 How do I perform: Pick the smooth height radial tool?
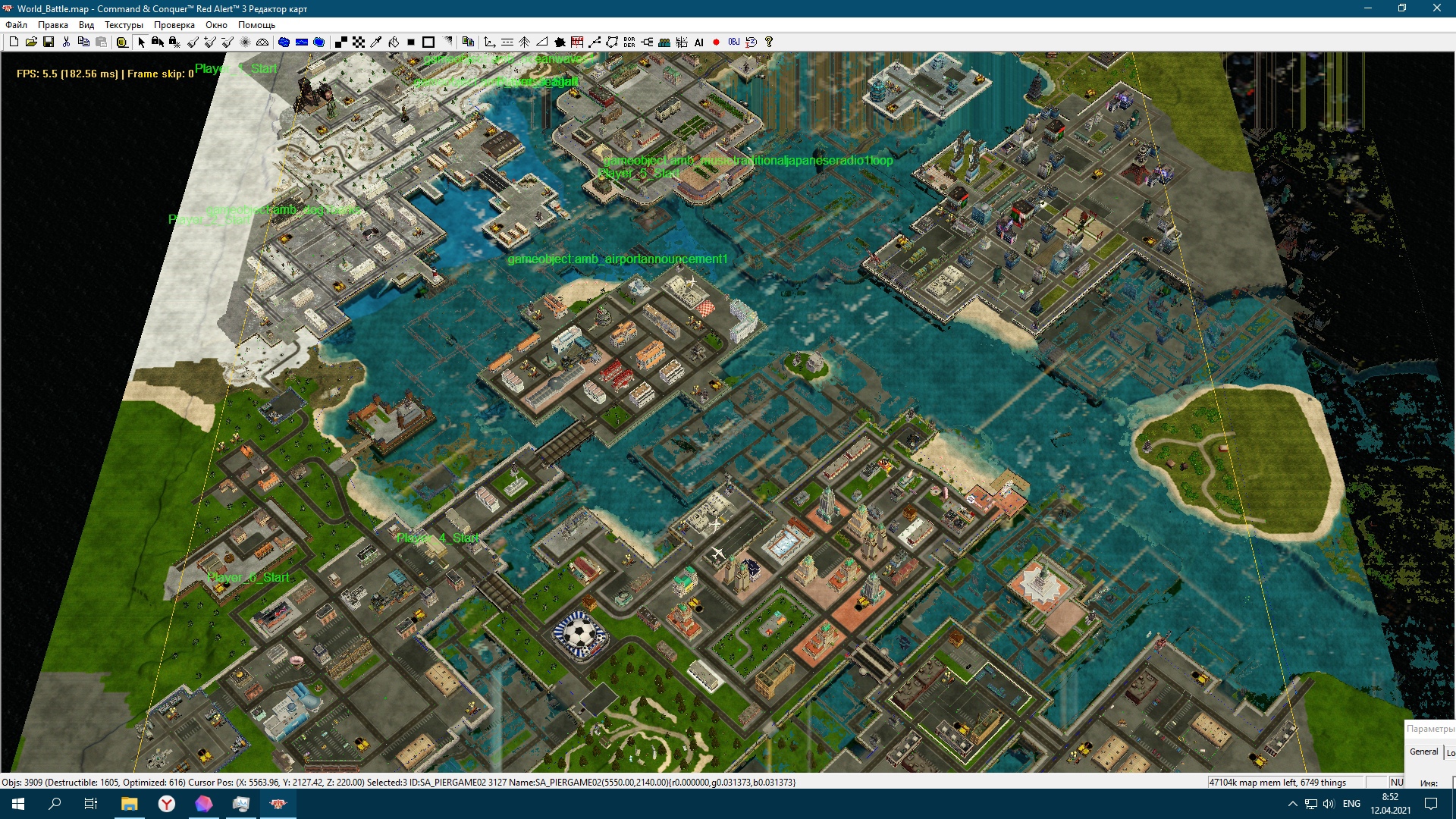[245, 42]
